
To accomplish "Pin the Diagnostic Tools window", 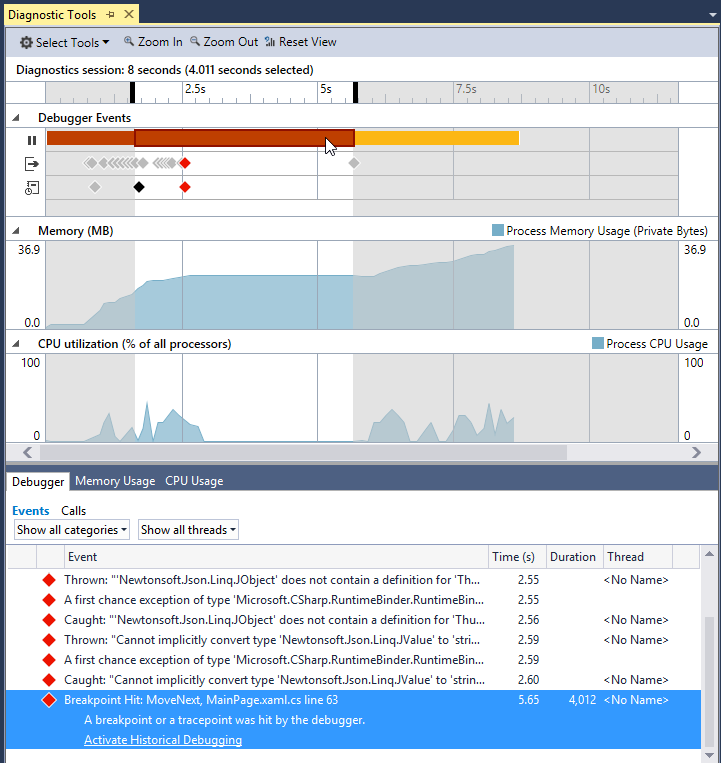I will (109, 13).
